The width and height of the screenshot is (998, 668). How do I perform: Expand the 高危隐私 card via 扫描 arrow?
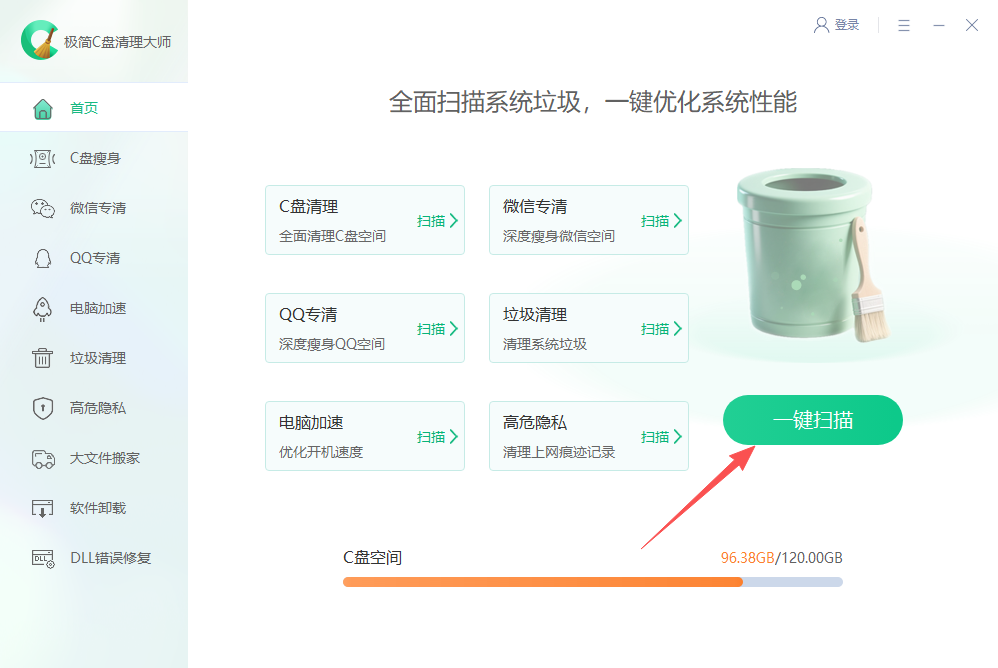tap(660, 436)
